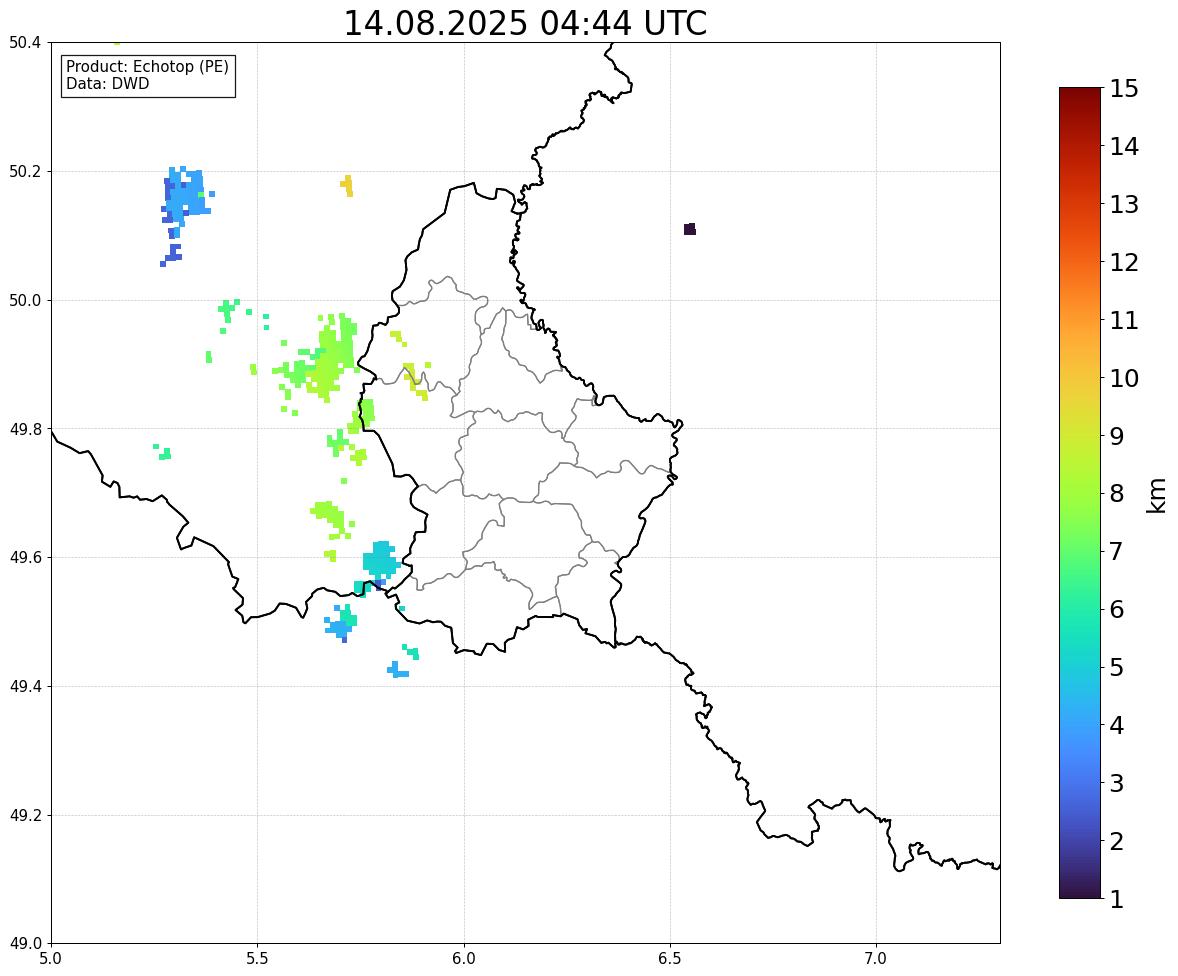Click the x-axis label 6.5
1178x976 pixels.
click(x=670, y=959)
